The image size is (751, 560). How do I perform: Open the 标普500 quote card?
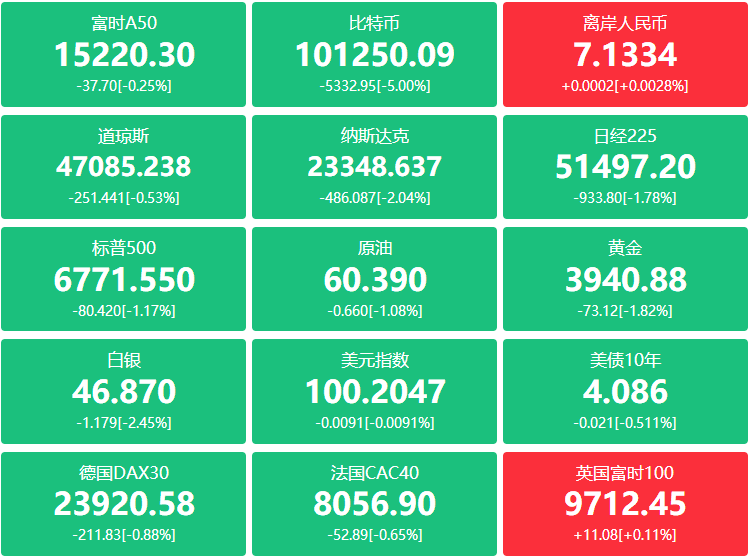123,278
